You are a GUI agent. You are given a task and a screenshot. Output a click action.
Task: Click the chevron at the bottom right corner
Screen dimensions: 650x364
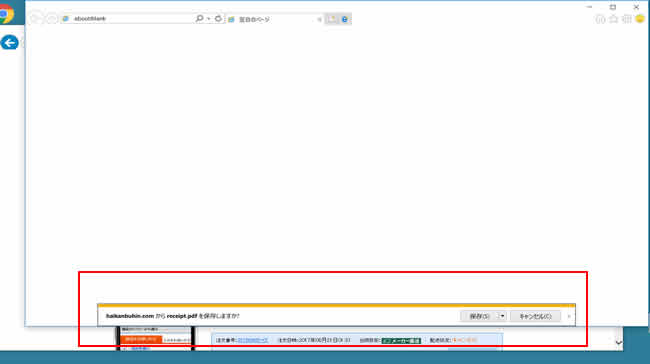pos(618,343)
